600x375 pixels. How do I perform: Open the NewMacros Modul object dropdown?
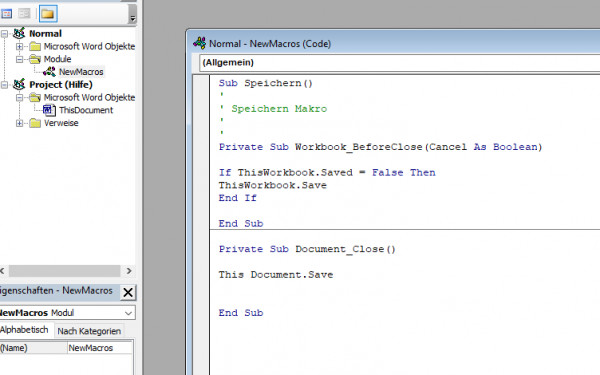click(x=129, y=313)
